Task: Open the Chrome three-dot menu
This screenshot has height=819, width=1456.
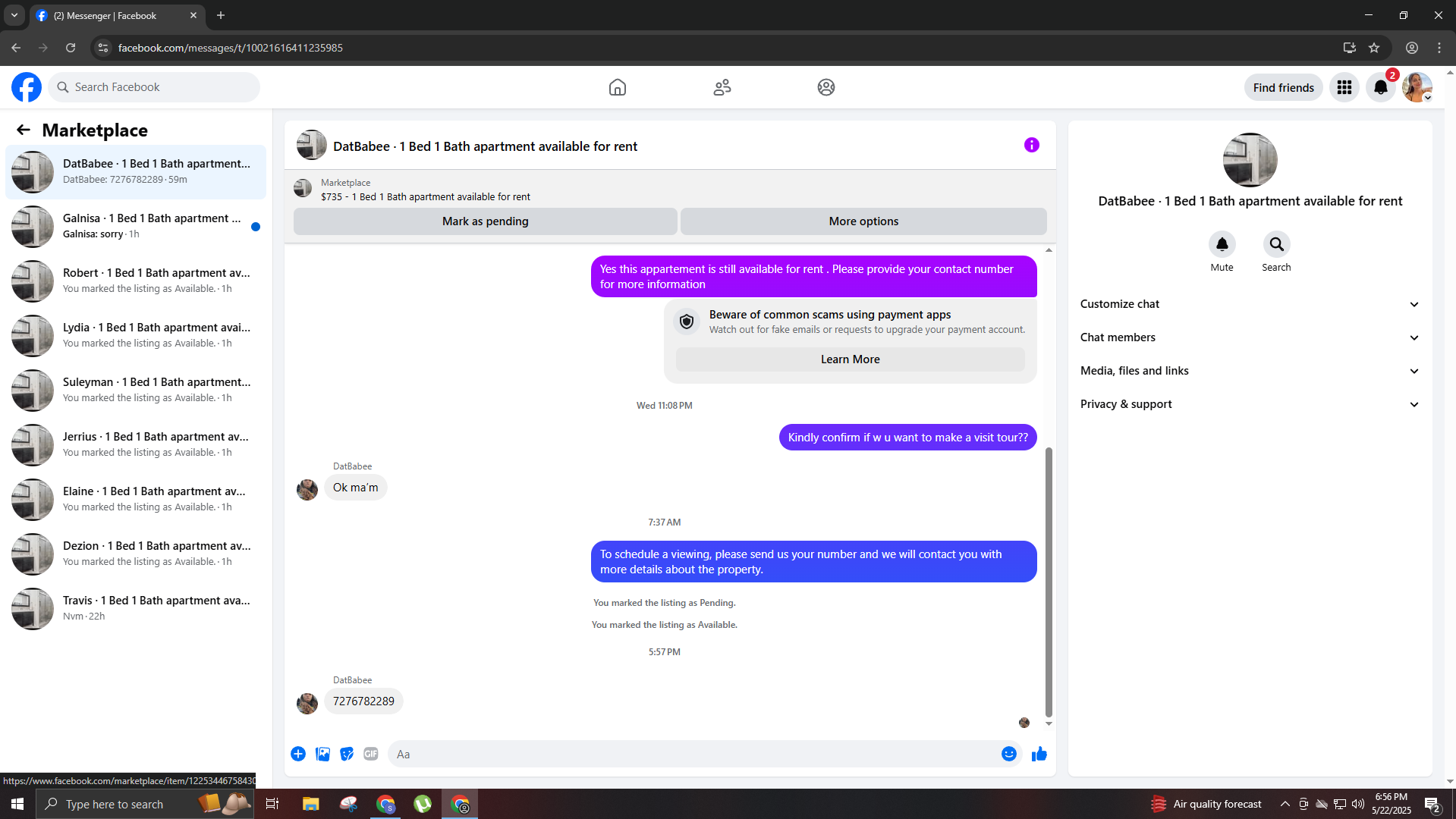Action: tap(1439, 48)
